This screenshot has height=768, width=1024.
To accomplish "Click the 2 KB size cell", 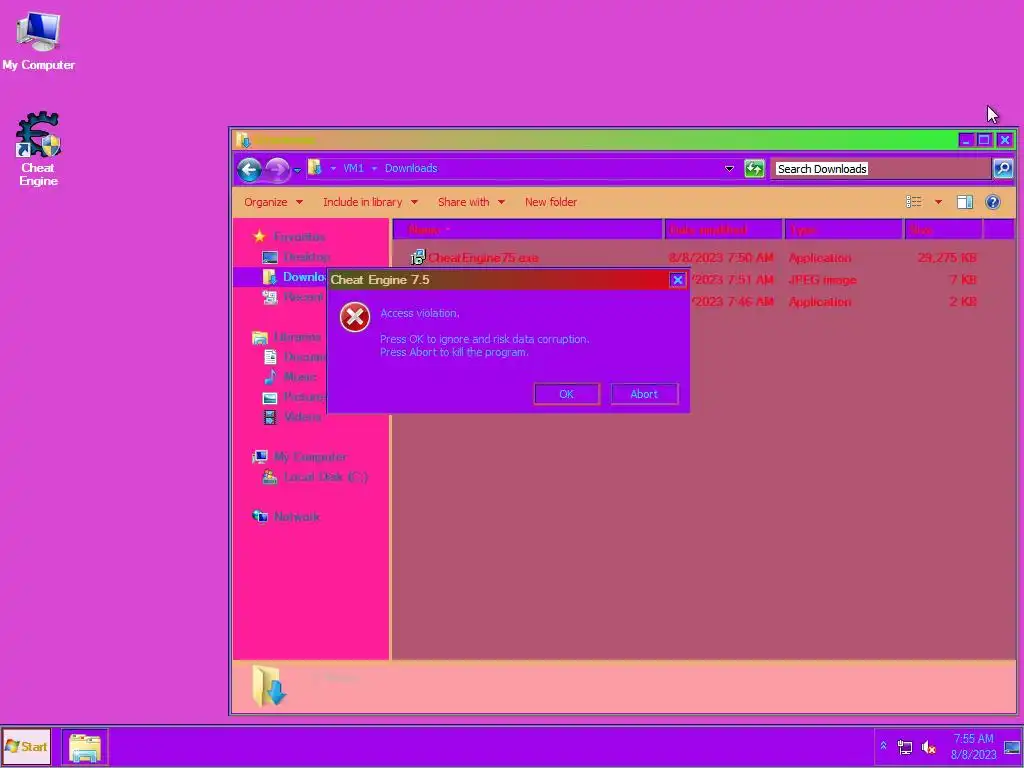I will click(x=963, y=302).
